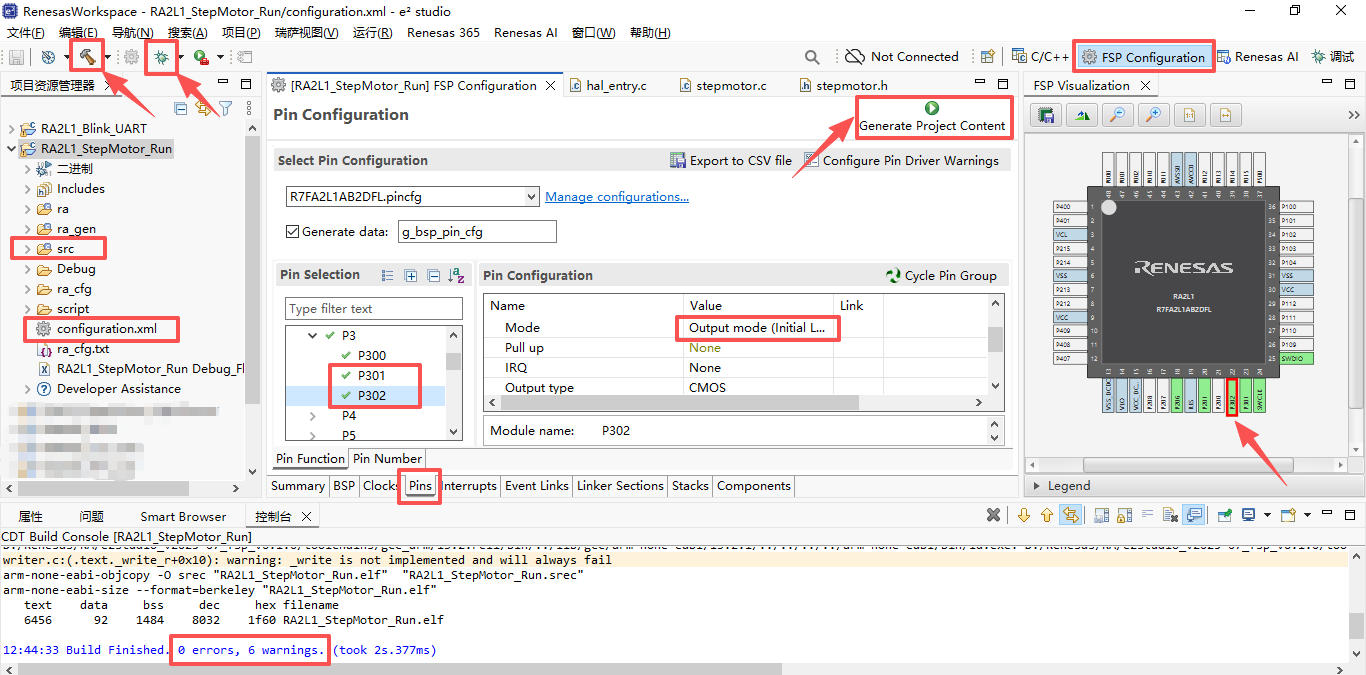The height and width of the screenshot is (675, 1366).
Task: Select configuration.xml in project explorer
Action: [106, 329]
